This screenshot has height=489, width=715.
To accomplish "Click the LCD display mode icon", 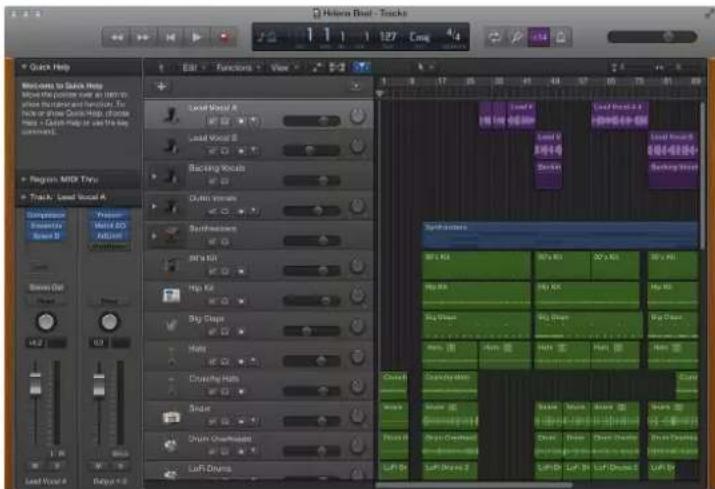I will point(267,36).
